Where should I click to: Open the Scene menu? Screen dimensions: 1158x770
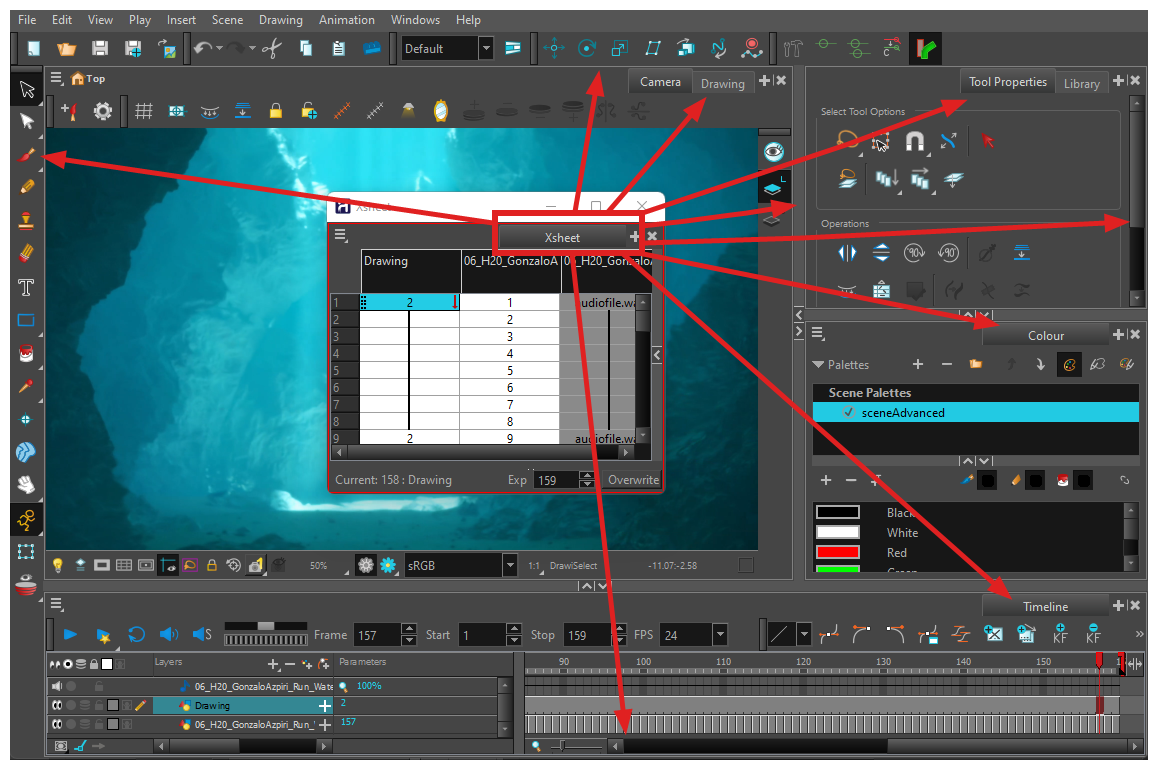tap(227, 19)
